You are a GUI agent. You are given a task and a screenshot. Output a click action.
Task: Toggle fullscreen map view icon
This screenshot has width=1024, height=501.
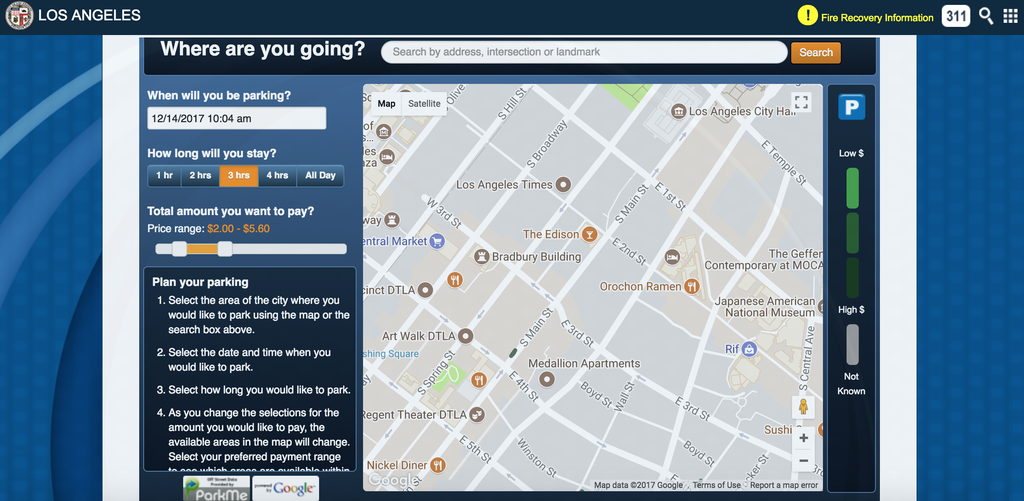tap(801, 102)
